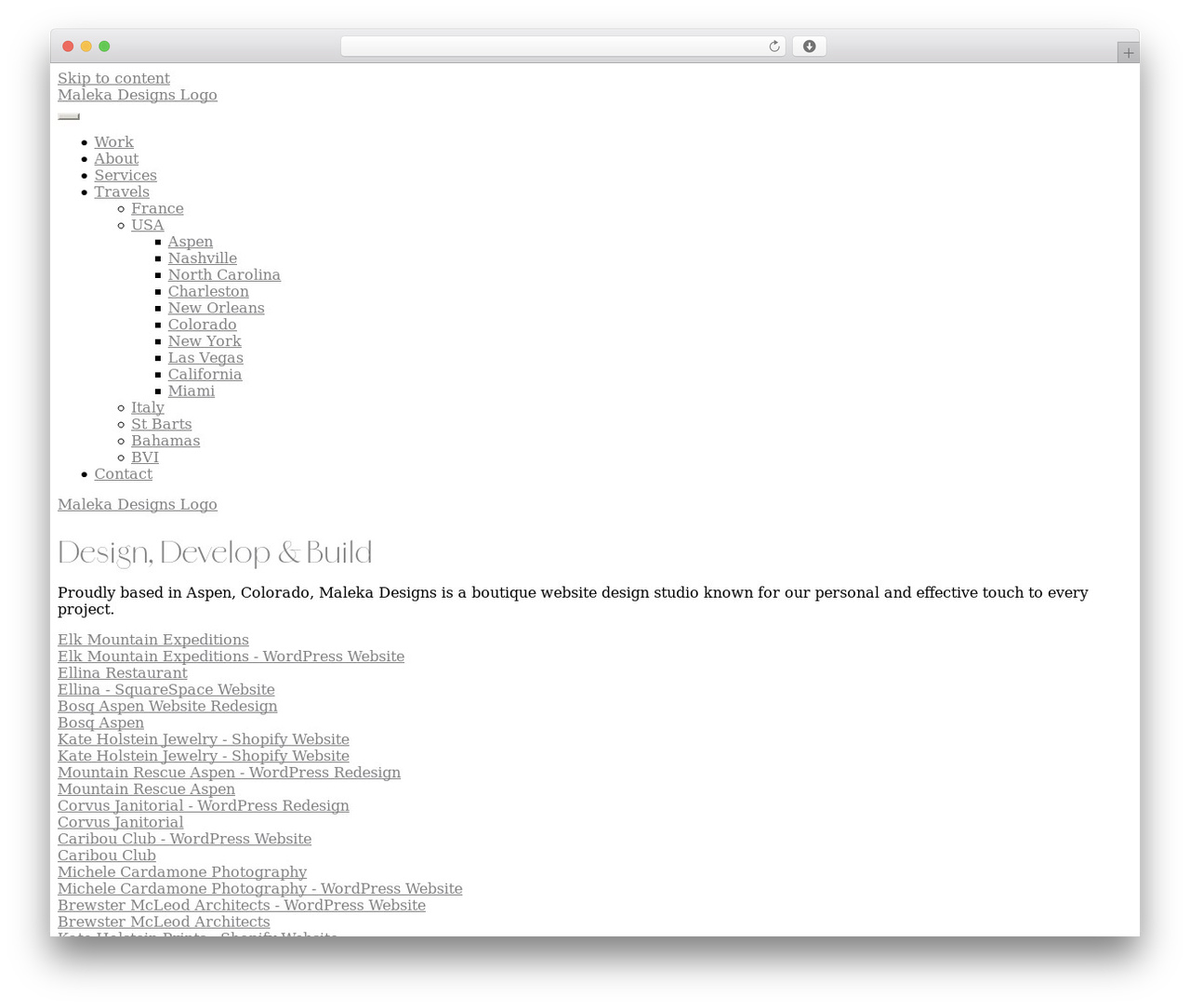Click the Design, Develop & Build heading
The height and width of the screenshot is (1008, 1190).
coord(215,553)
